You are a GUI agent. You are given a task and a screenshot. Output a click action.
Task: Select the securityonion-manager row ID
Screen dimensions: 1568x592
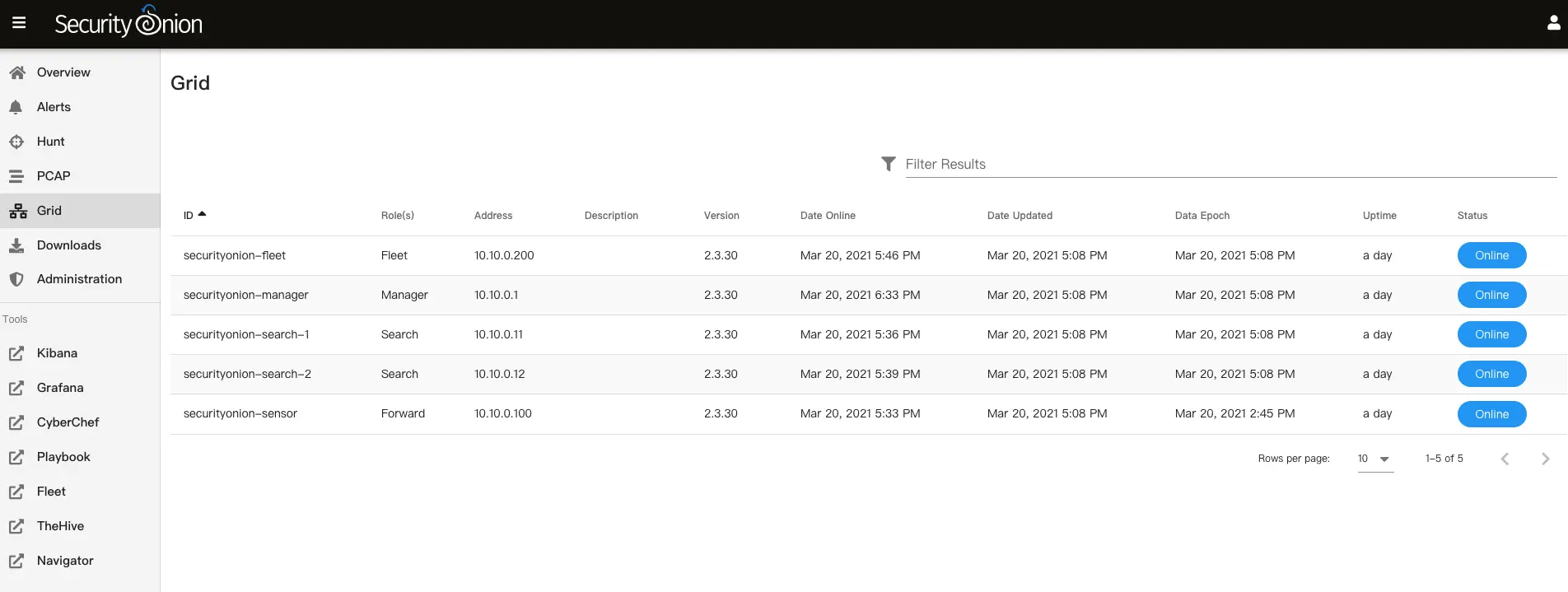(246, 295)
